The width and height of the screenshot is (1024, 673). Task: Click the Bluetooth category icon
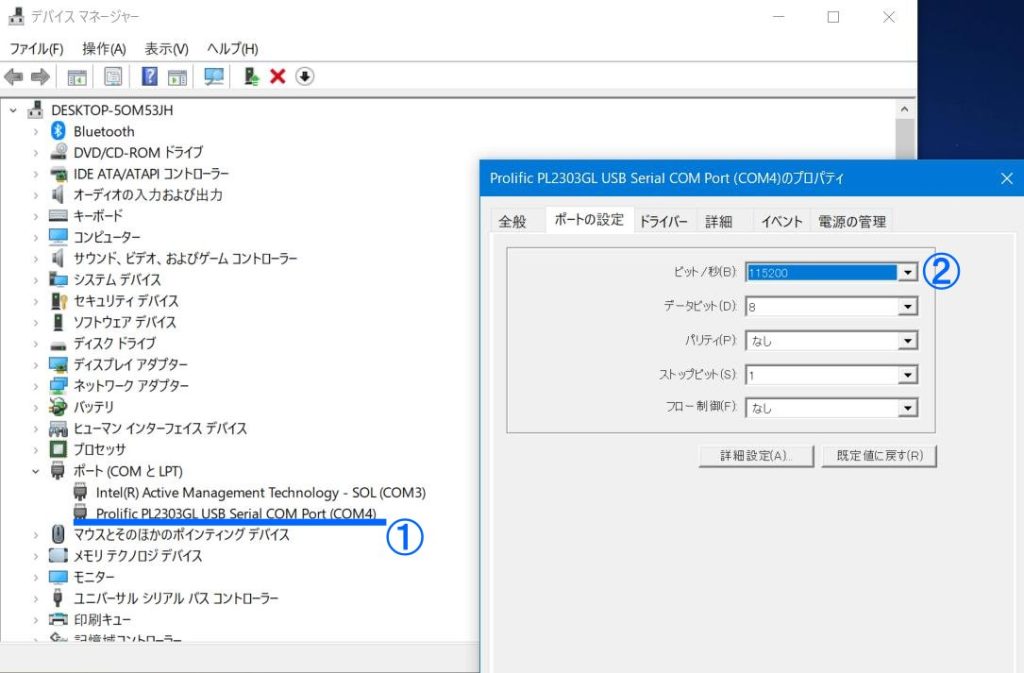pyautogui.click(x=58, y=131)
